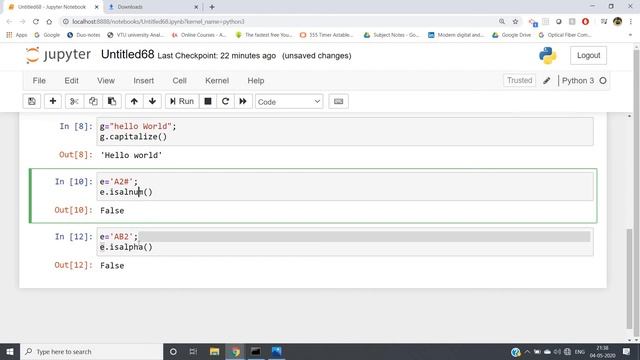Run the selected cell
The image size is (640, 360).
pos(182,101)
